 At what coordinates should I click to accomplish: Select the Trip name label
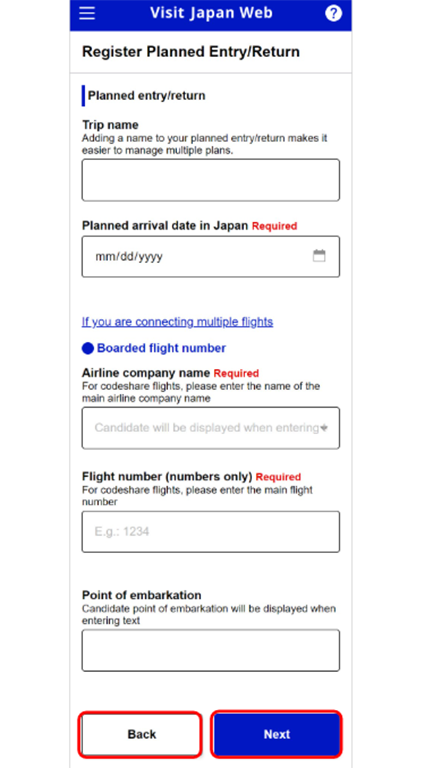click(x=110, y=125)
